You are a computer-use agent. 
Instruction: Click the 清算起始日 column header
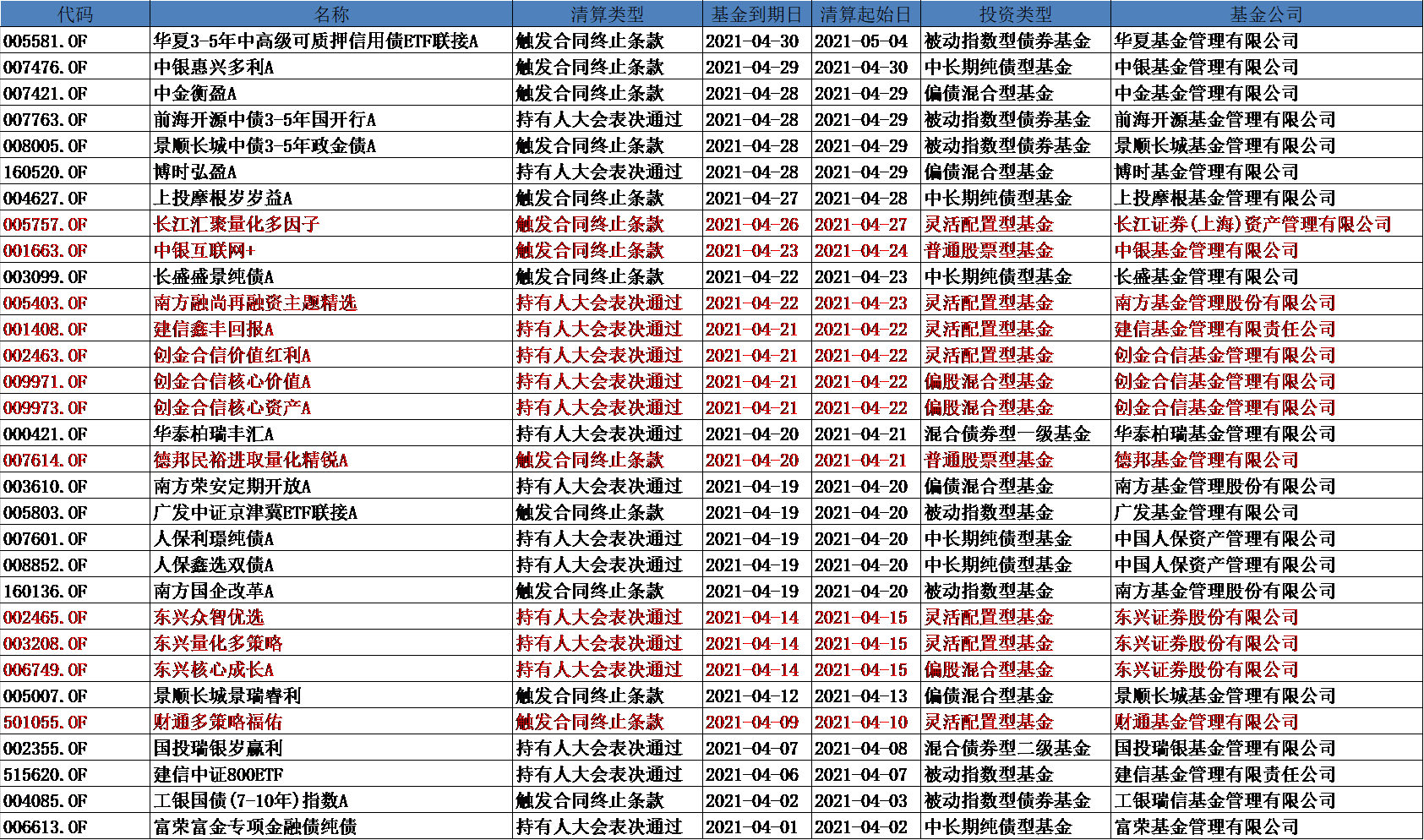(865, 14)
